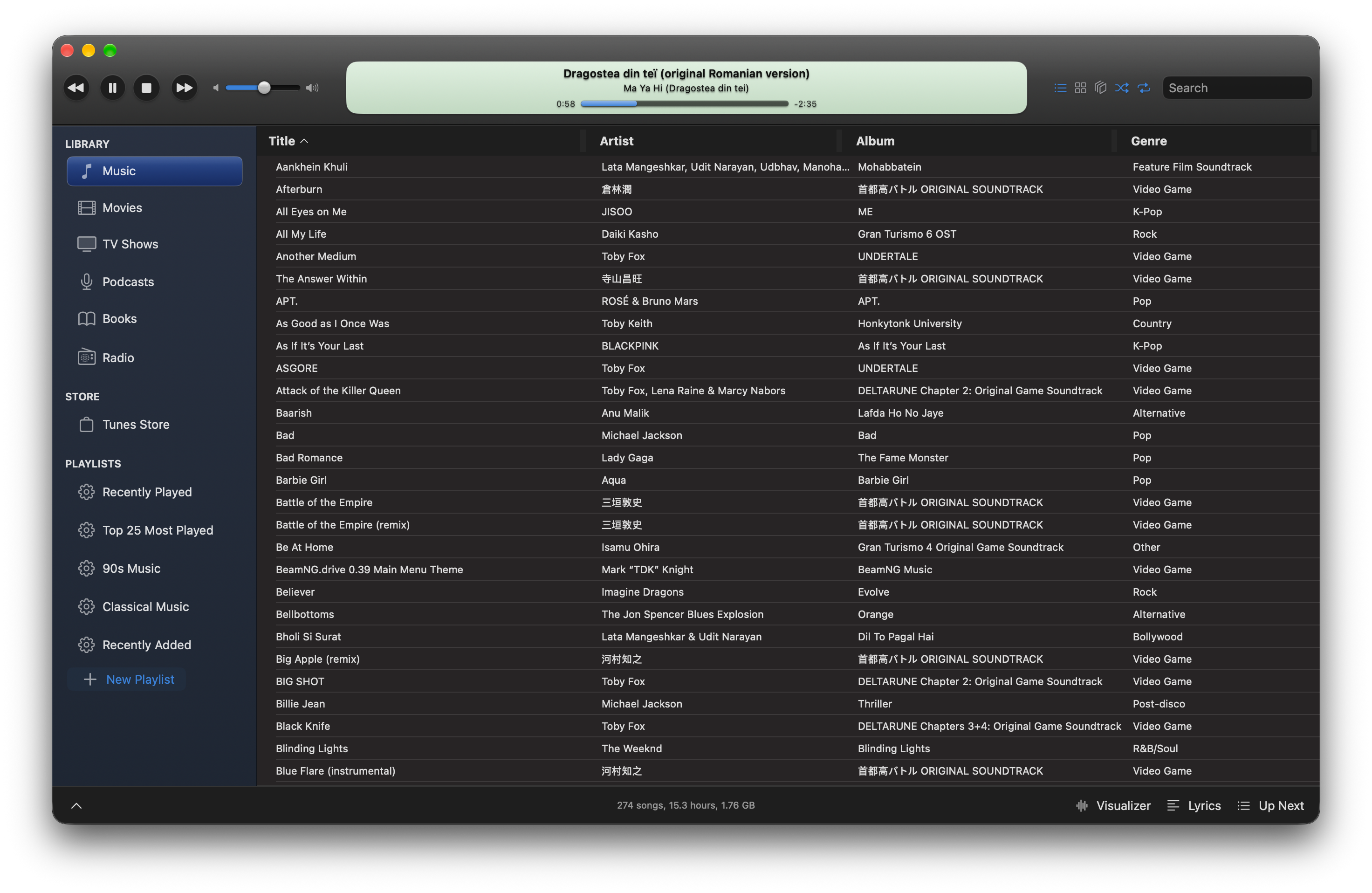
Task: Select Music in the library sidebar
Action: tap(155, 171)
